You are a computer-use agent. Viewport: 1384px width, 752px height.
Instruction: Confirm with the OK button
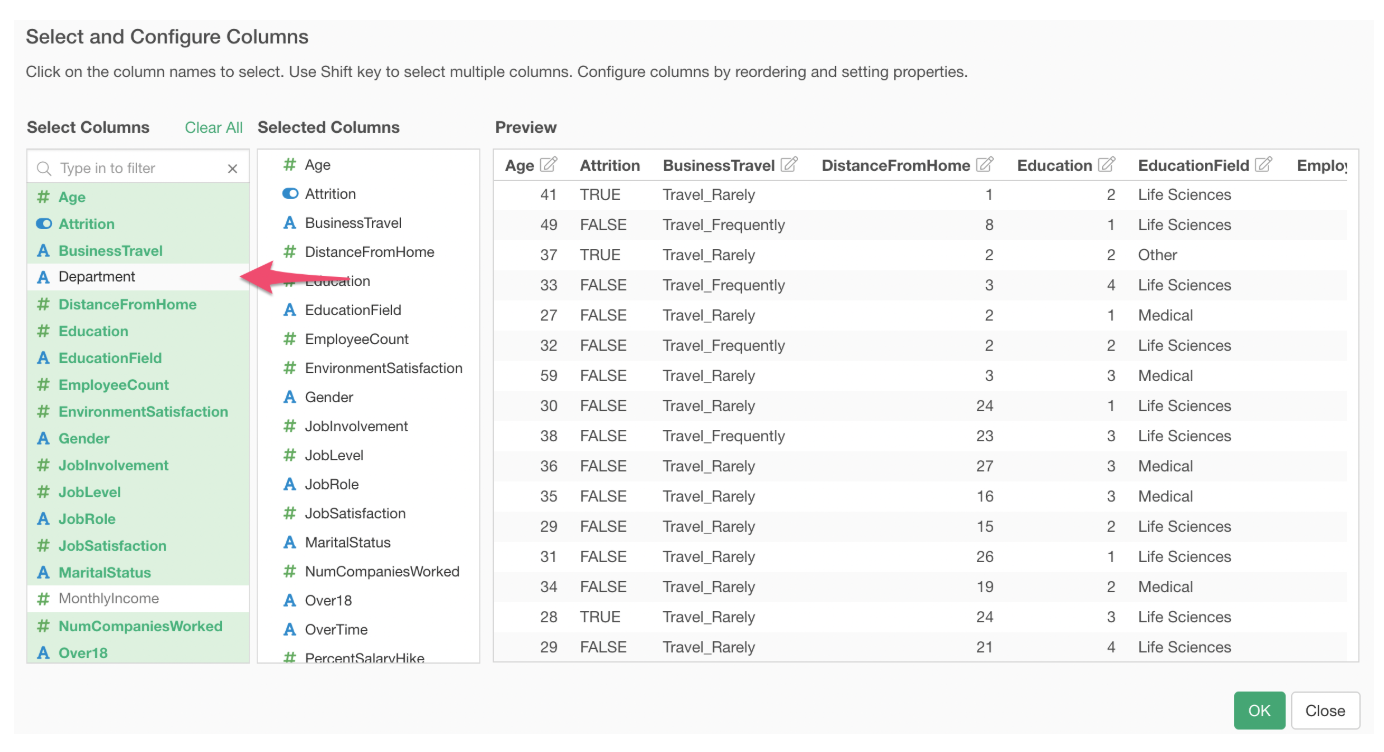click(1259, 711)
